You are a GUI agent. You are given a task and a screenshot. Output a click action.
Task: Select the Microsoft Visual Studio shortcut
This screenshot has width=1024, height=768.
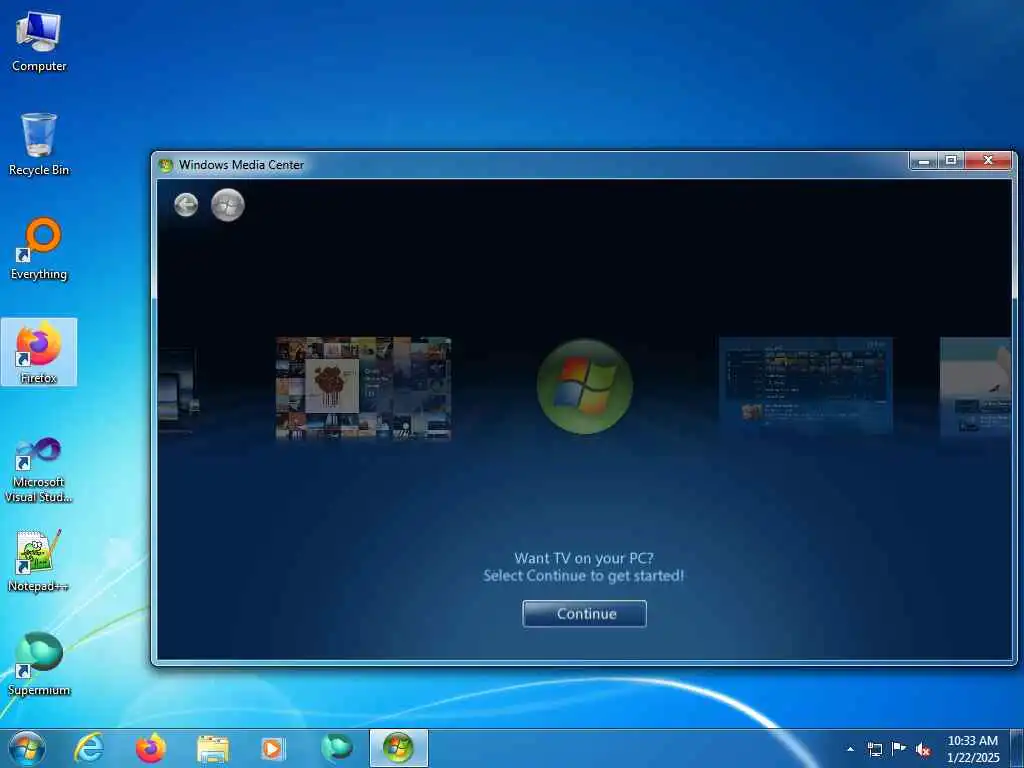click(x=39, y=470)
